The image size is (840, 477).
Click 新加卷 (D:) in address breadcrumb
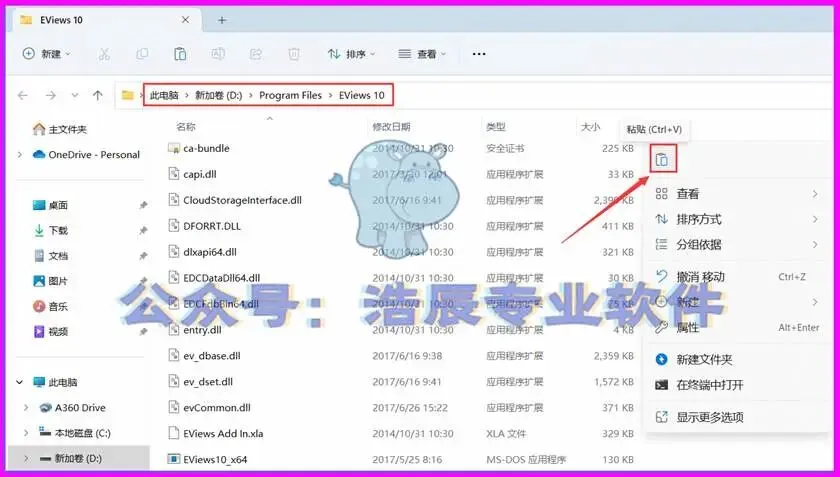click(219, 95)
